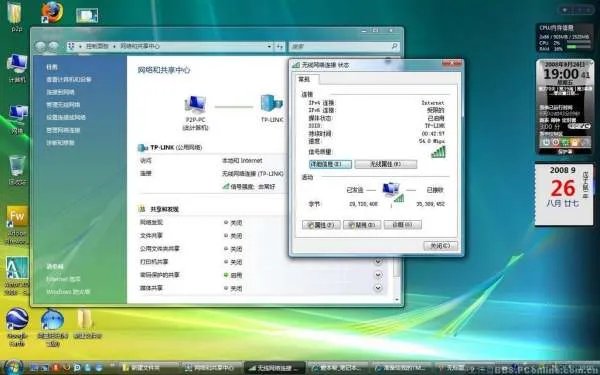This screenshot has width=600, height=375.
Task: Go forward in Network and Sharing Center window
Action: point(53,46)
